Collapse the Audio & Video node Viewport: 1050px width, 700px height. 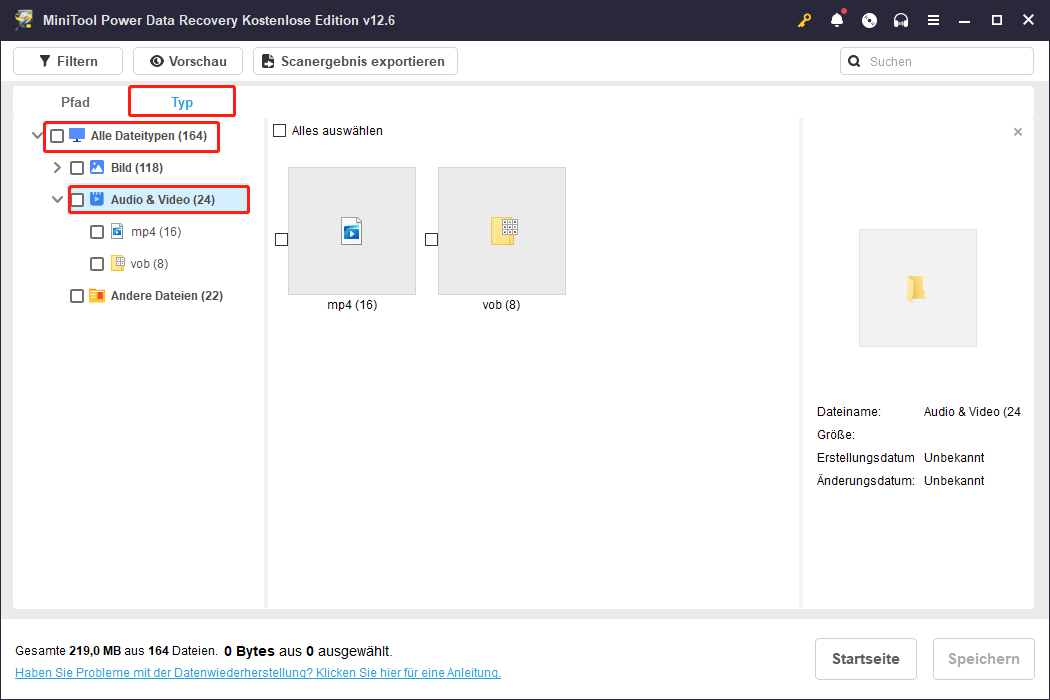coord(58,200)
